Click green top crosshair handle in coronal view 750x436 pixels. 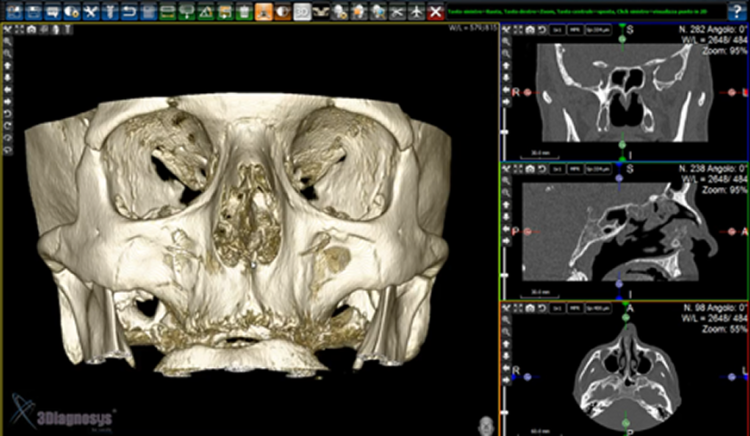tap(622, 39)
